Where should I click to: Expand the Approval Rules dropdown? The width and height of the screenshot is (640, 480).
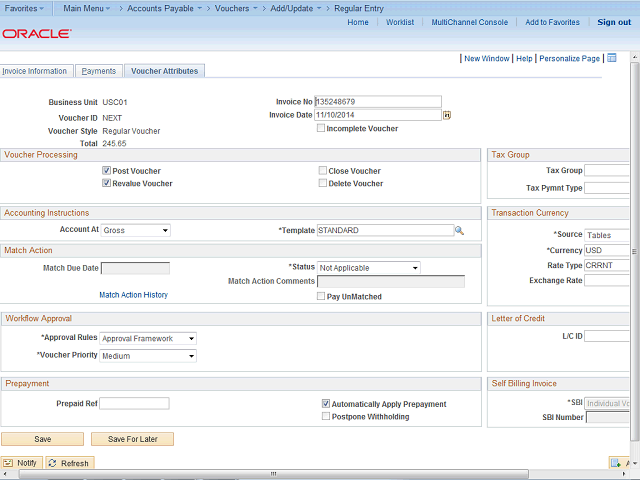tap(148, 338)
